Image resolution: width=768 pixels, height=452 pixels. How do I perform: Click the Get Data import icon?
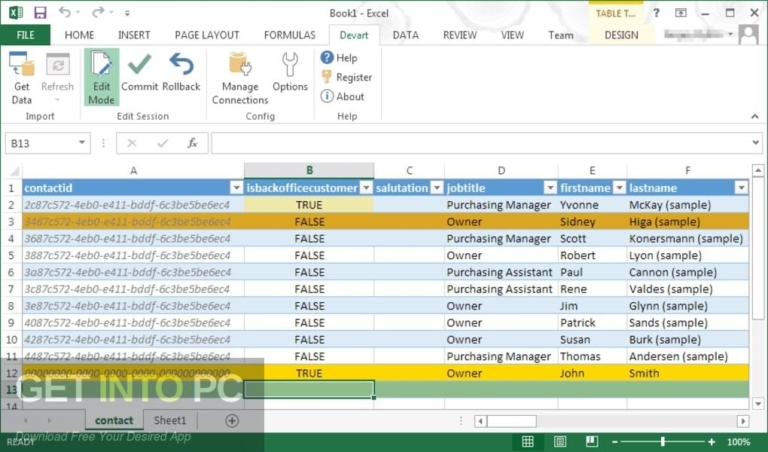pos(22,78)
